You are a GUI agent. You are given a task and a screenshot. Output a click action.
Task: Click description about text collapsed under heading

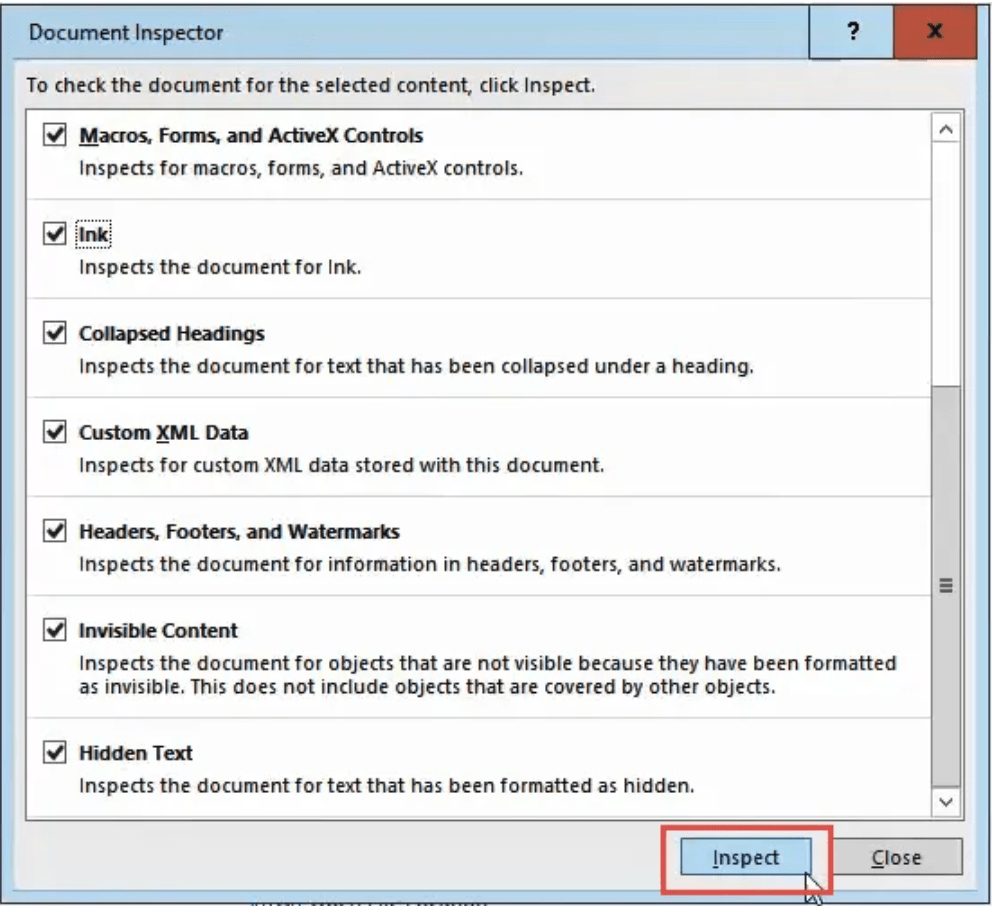point(416,366)
